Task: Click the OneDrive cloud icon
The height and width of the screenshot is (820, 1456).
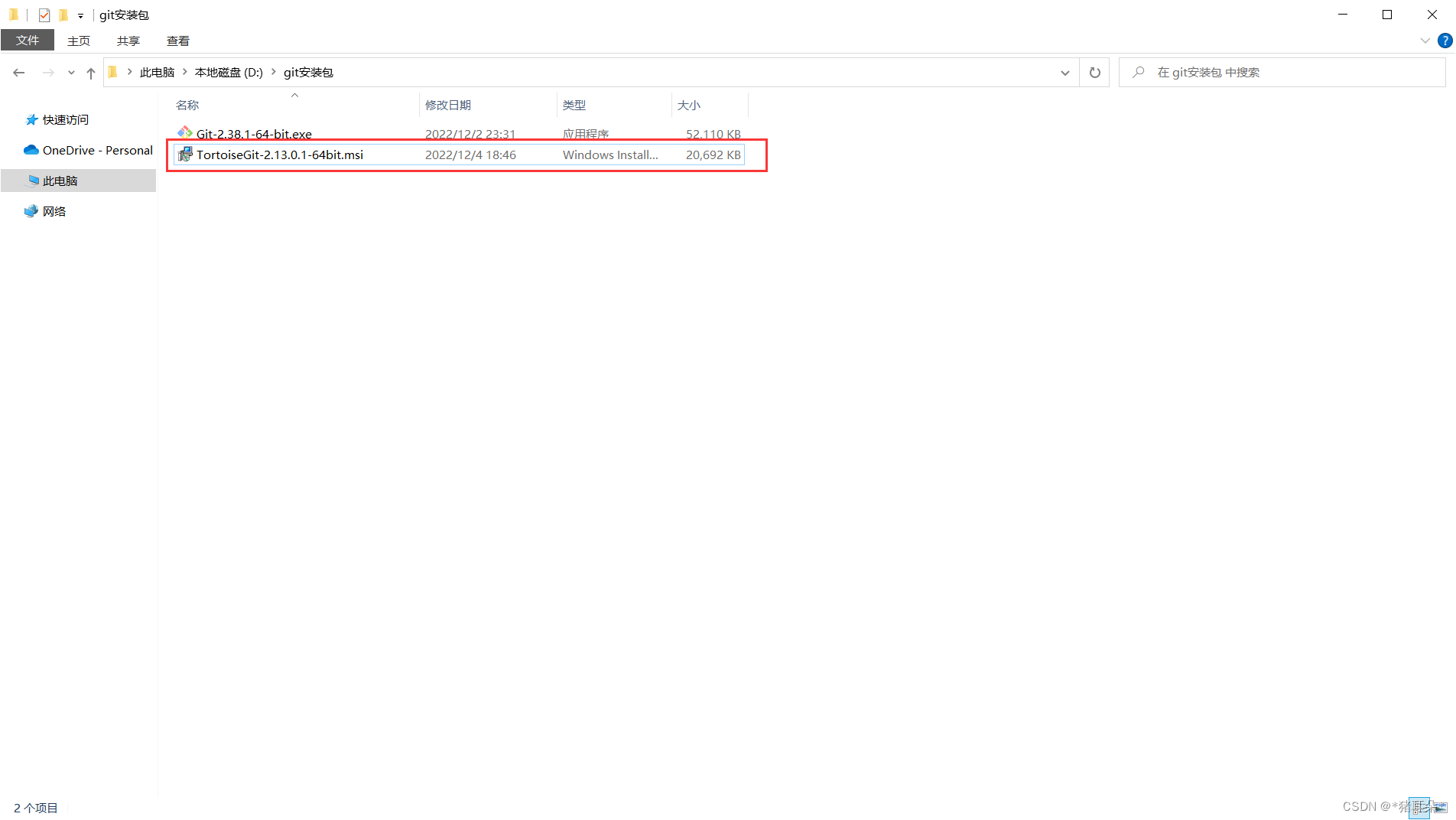Action: click(31, 150)
